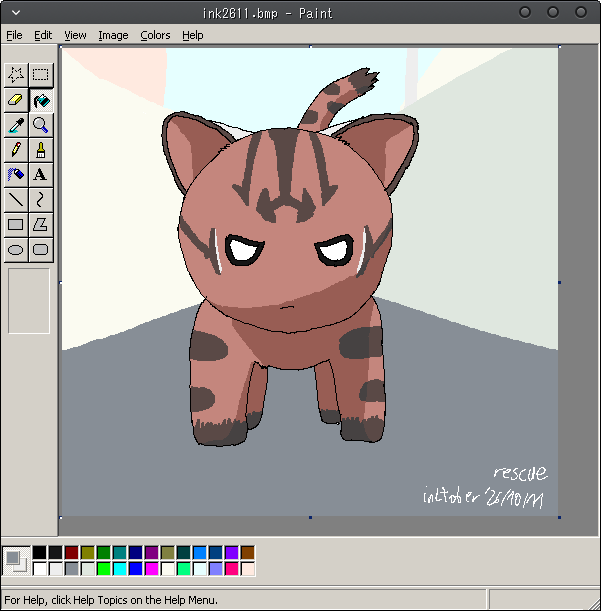The height and width of the screenshot is (611, 601).
Task: Pick the dark green color swatch
Action: 104,553
